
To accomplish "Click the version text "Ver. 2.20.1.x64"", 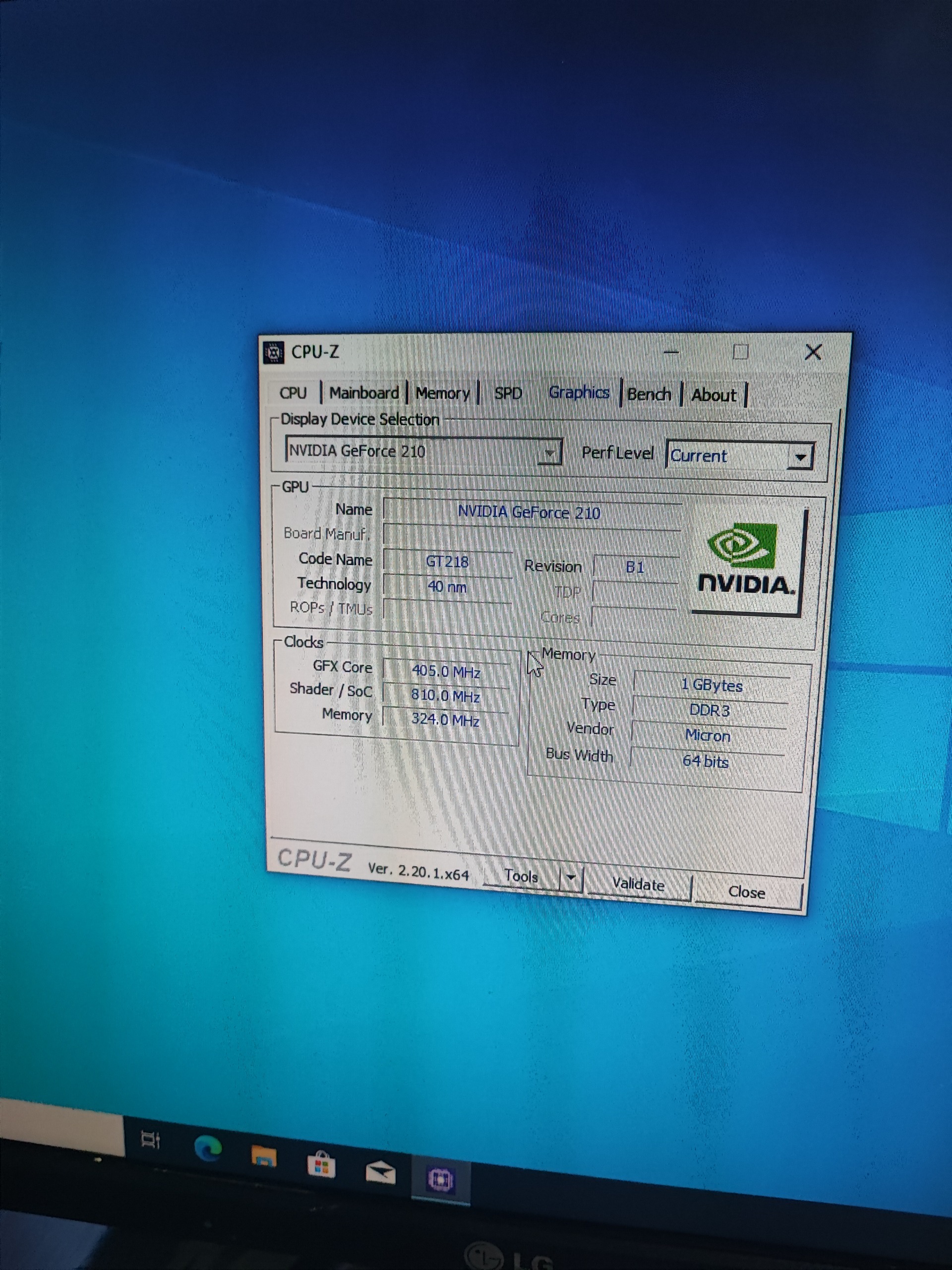I will coord(418,871).
